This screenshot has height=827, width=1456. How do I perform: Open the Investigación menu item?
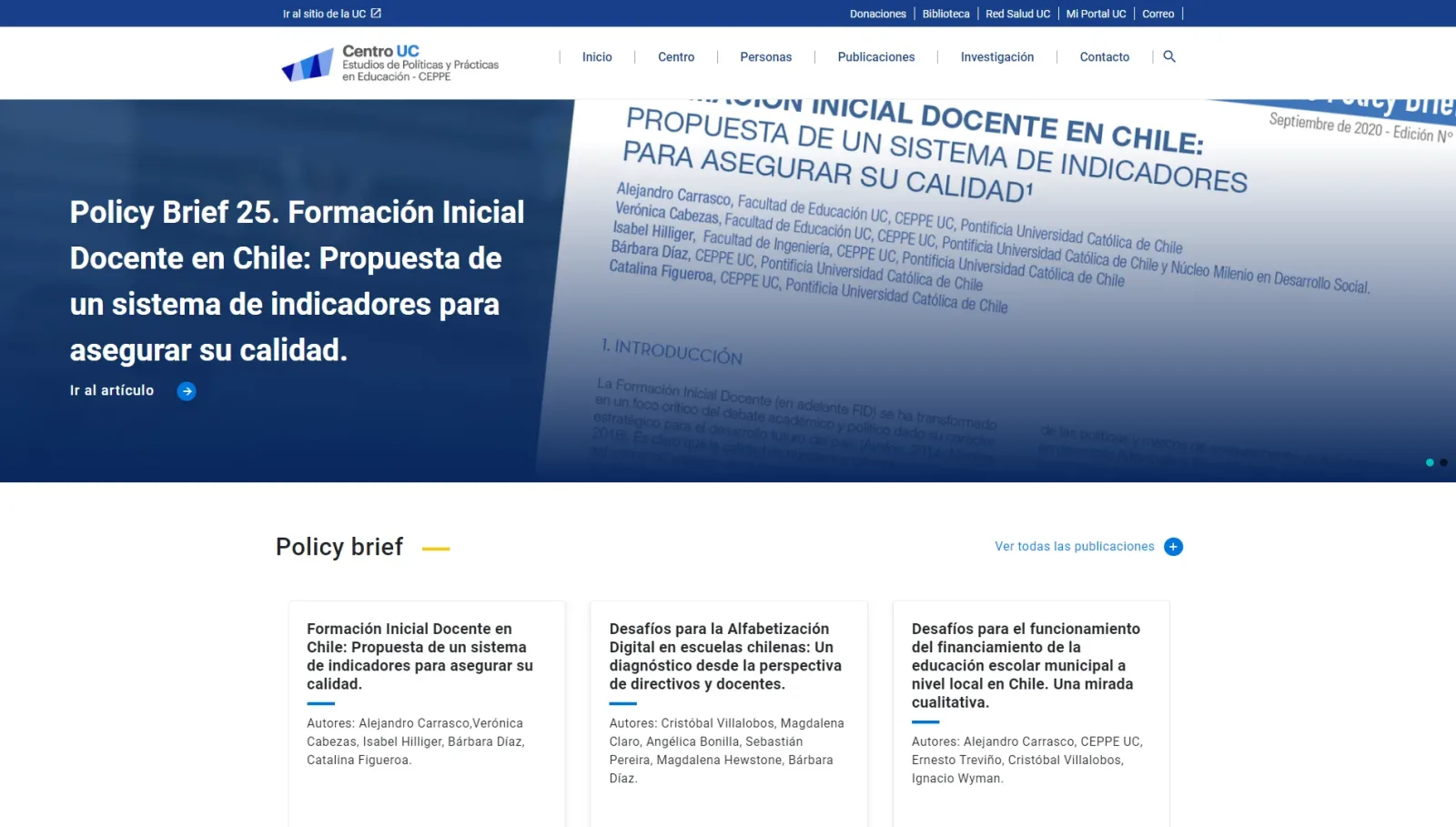(997, 56)
